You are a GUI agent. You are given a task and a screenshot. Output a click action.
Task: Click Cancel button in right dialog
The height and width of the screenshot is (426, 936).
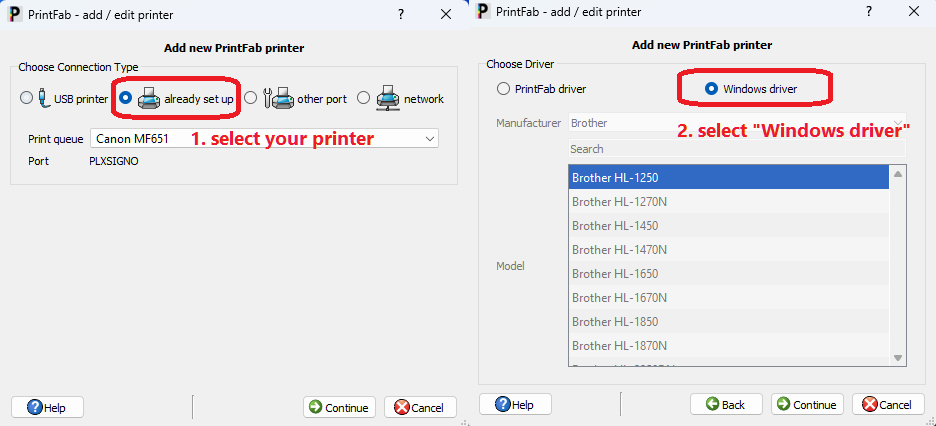(x=888, y=404)
